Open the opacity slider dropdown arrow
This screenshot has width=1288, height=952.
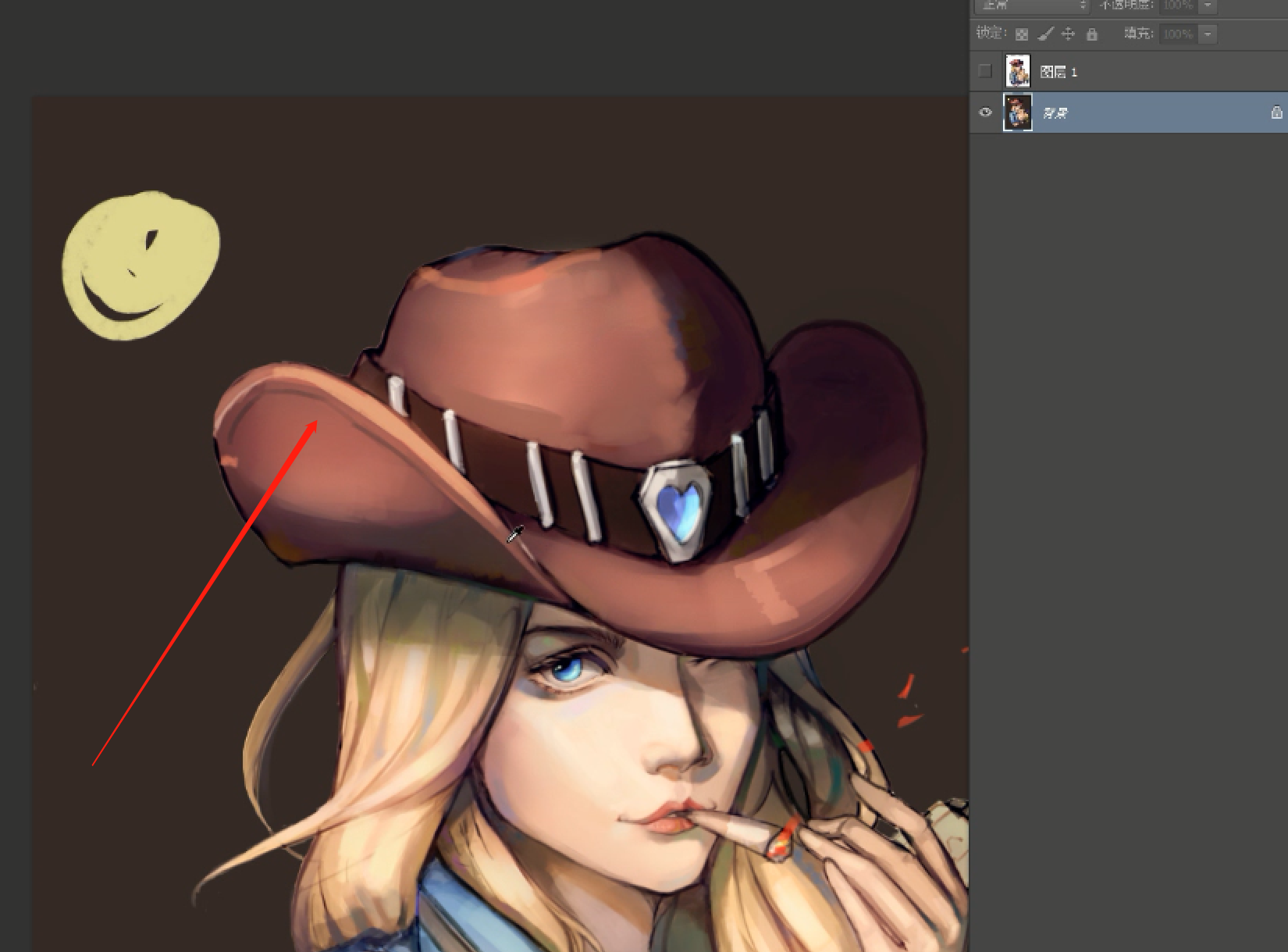click(x=1208, y=5)
